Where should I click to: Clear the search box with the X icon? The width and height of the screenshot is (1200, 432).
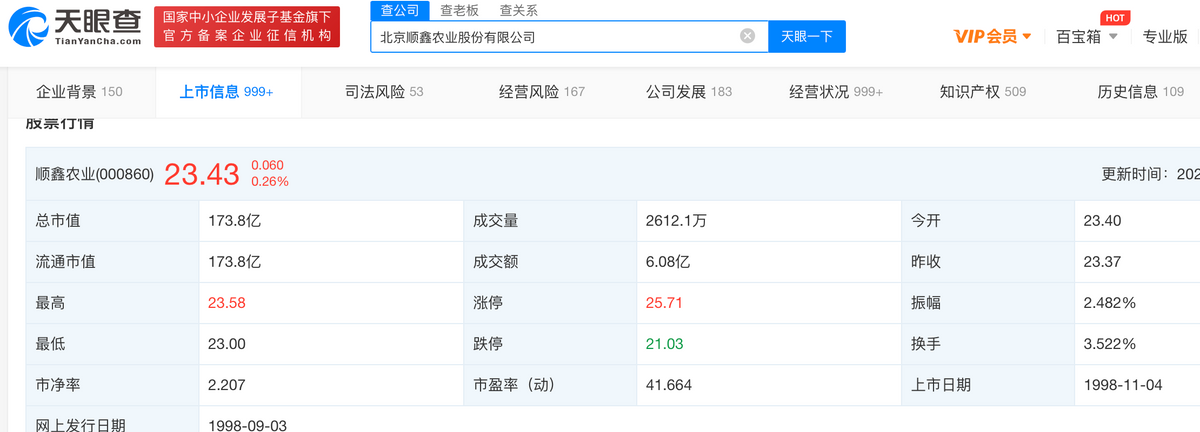pos(747,36)
